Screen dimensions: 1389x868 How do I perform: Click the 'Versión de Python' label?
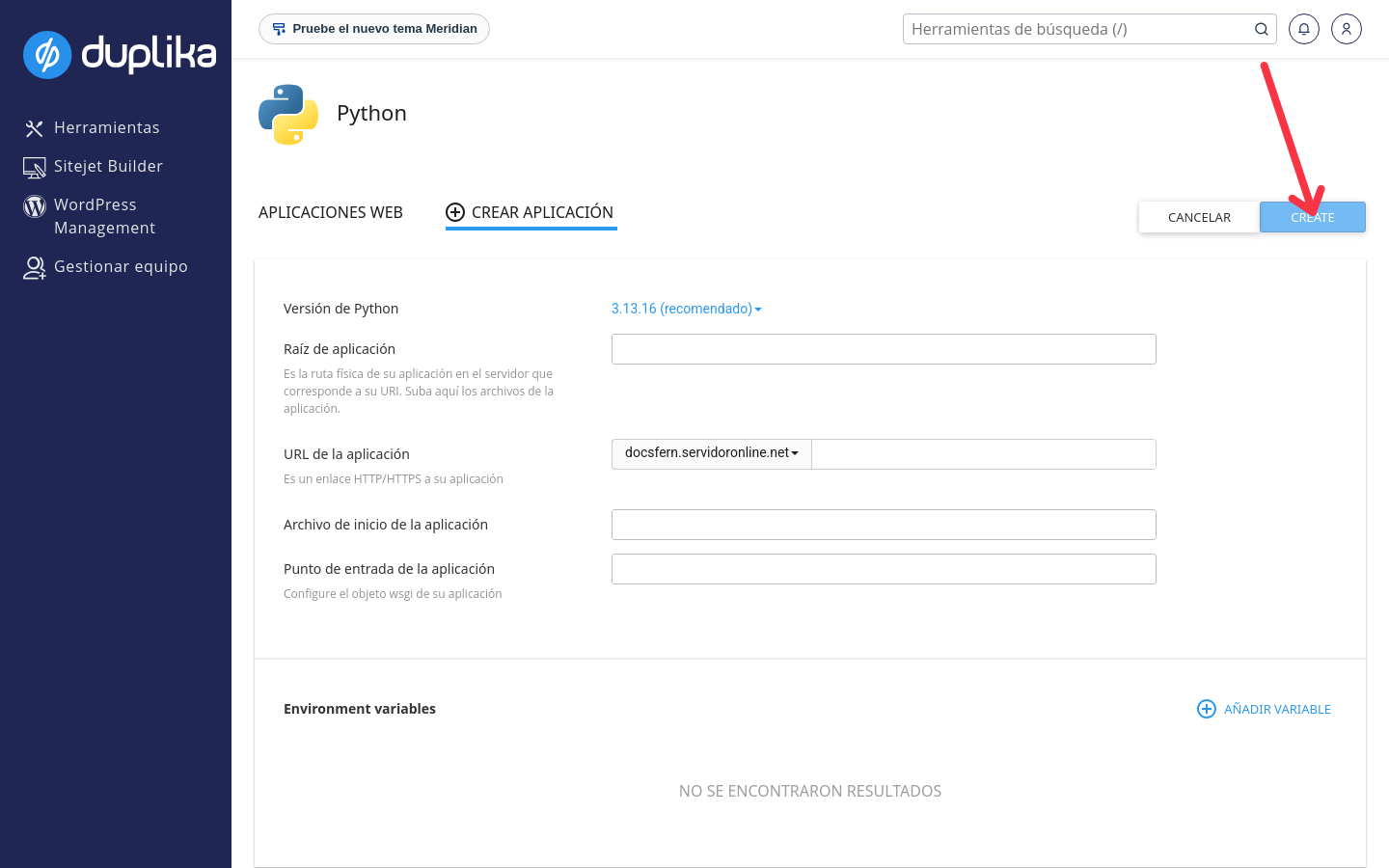tap(340, 309)
